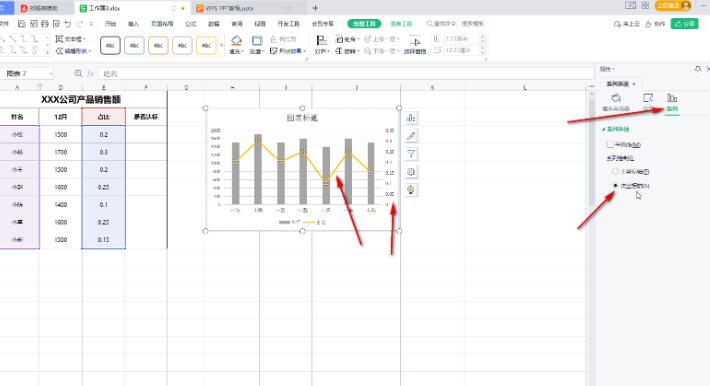This screenshot has height=386, width=710.
Task: Click the print icon in quick access bar
Action: tap(45, 24)
